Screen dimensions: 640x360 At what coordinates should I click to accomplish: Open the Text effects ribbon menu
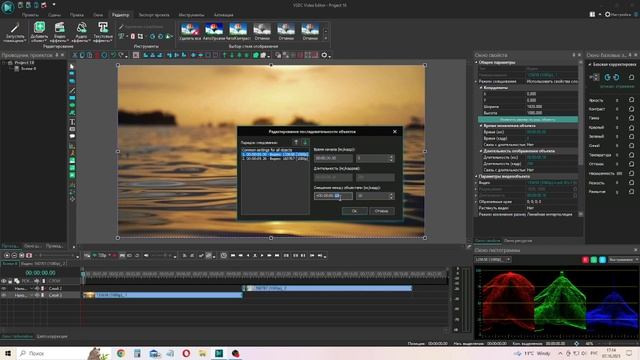click(102, 32)
